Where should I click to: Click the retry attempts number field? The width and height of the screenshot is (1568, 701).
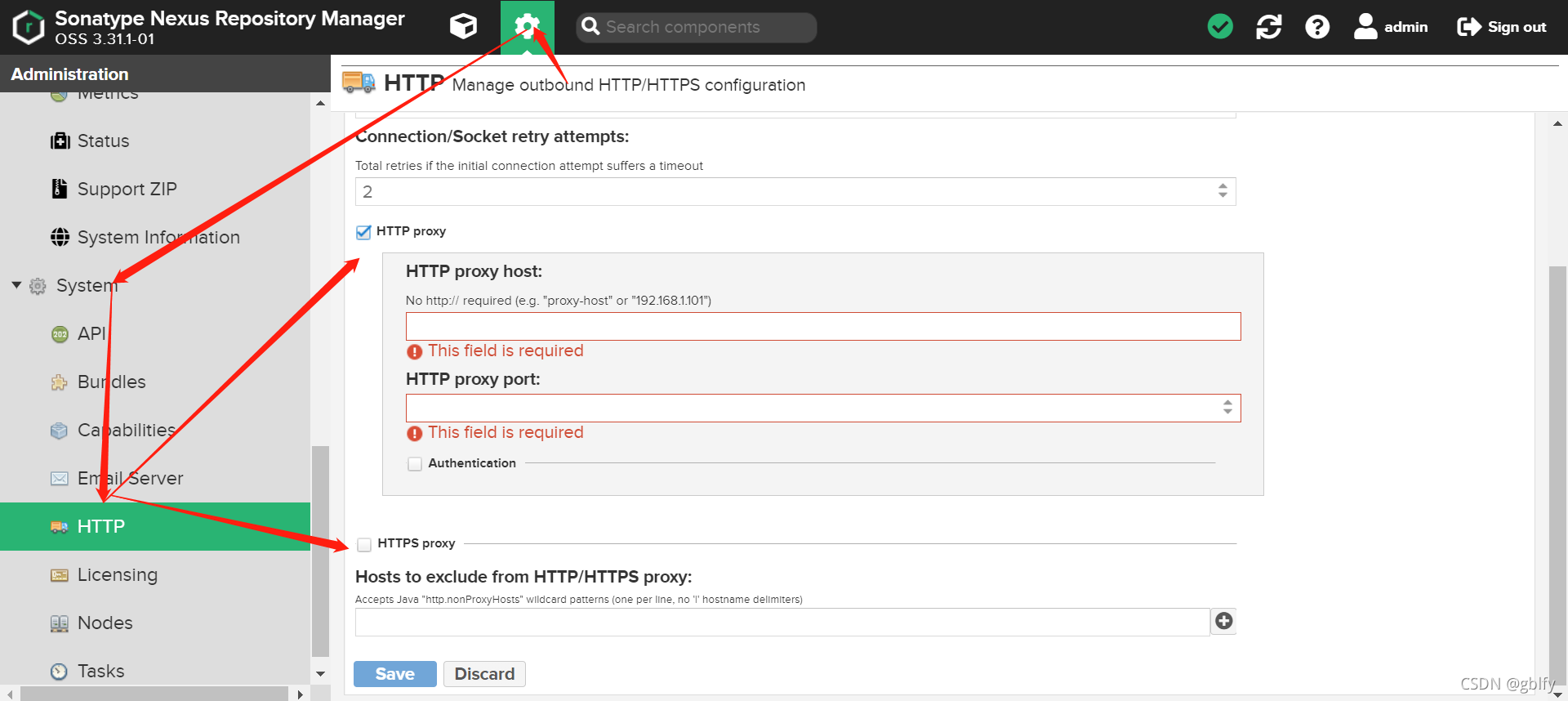[x=795, y=192]
